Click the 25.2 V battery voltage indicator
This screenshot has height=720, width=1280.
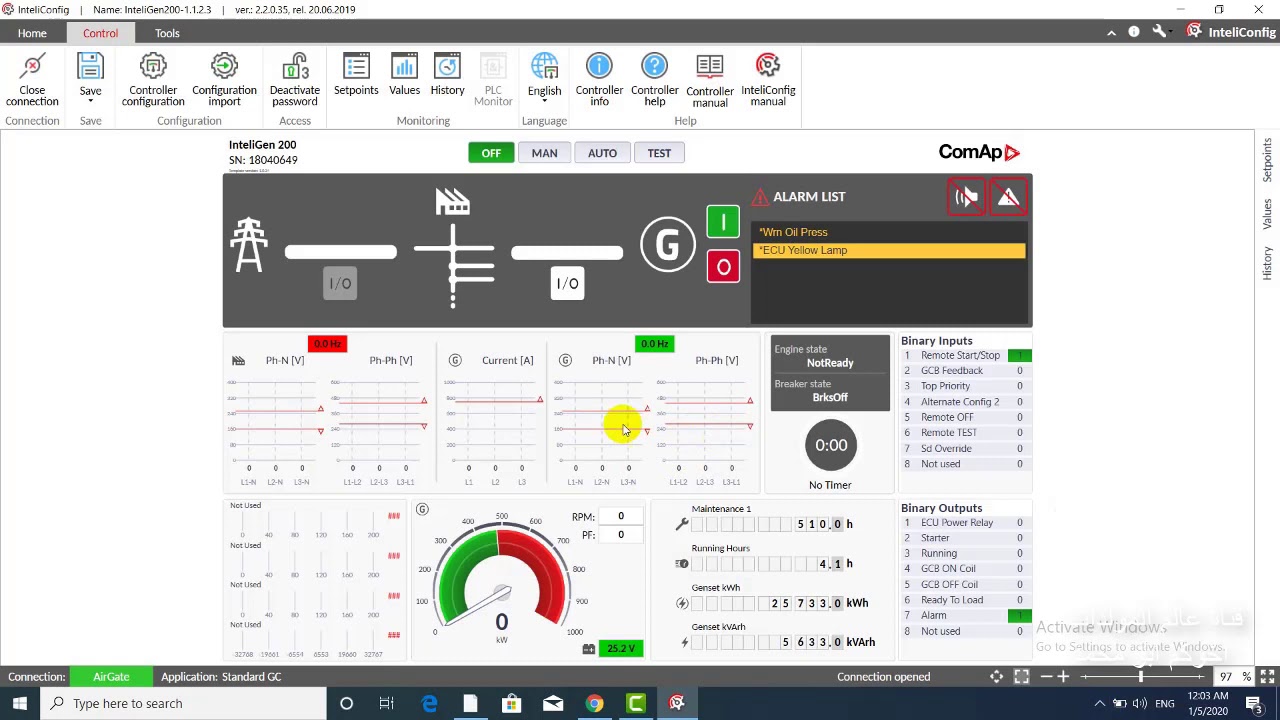620,649
